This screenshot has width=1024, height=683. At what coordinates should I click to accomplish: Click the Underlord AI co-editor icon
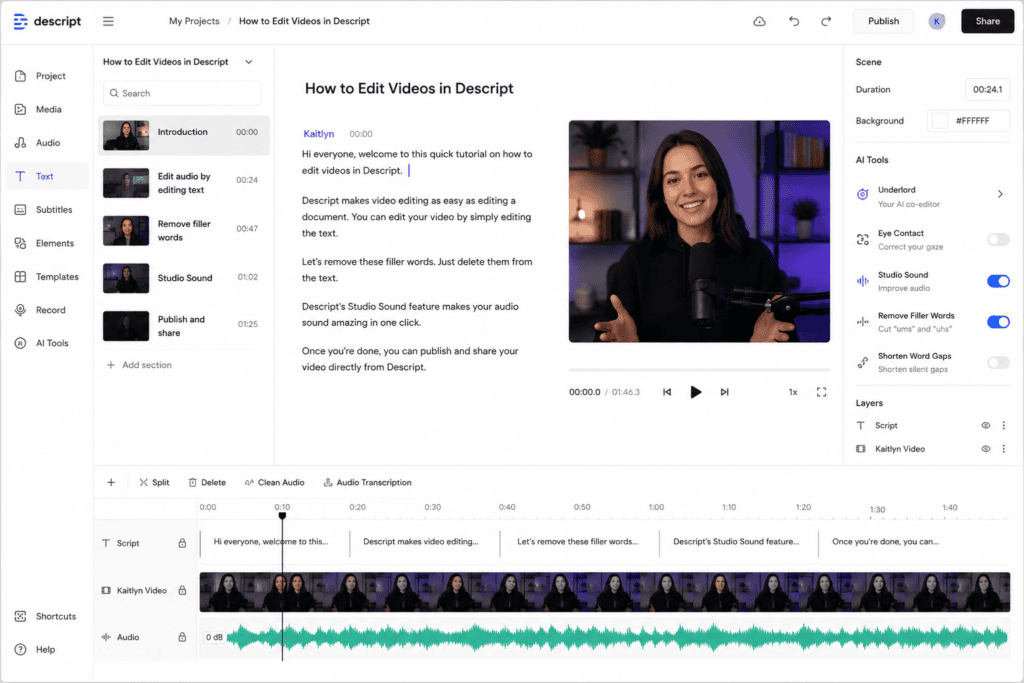pyautogui.click(x=863, y=195)
